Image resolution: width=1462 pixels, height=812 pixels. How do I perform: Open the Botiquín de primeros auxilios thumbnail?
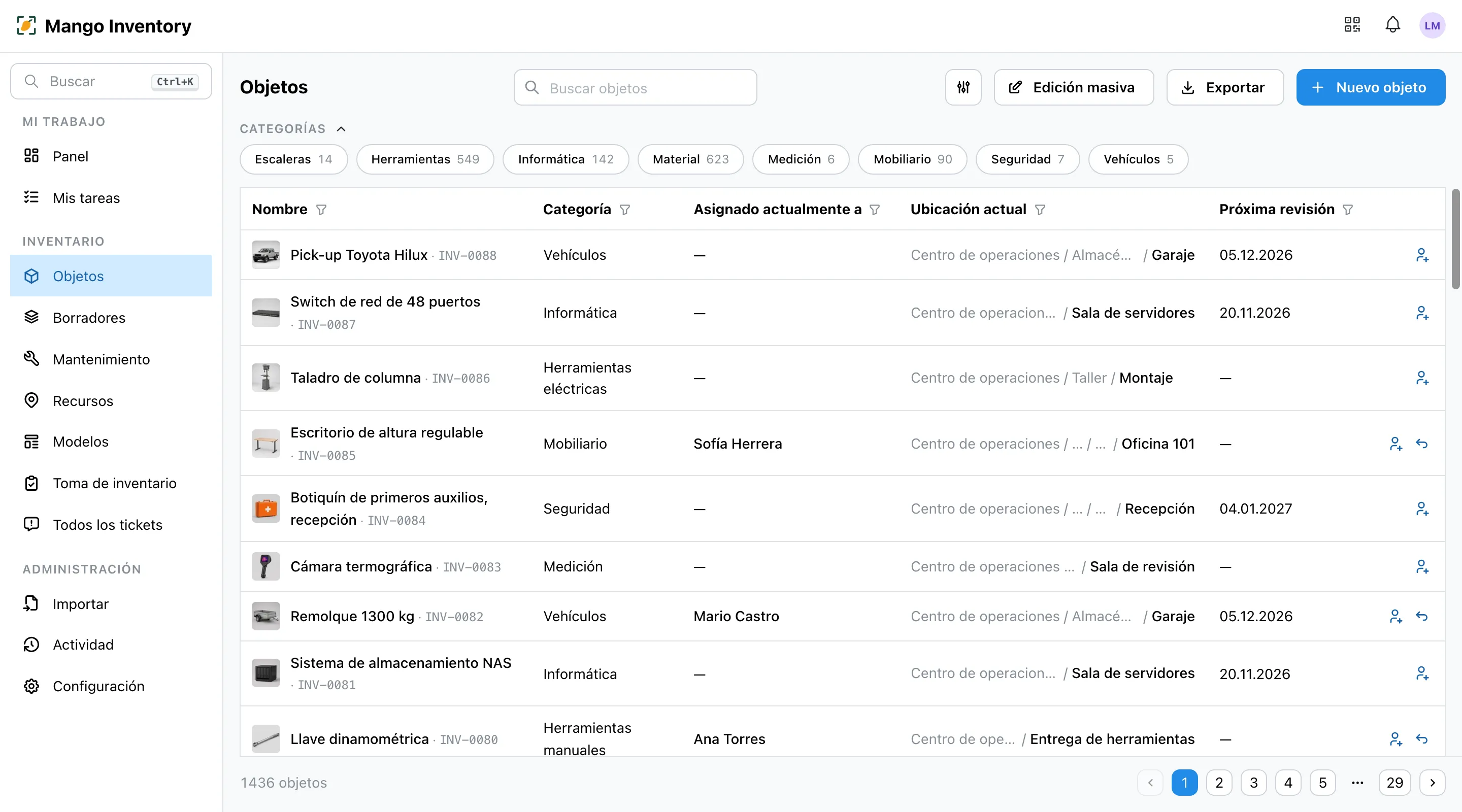point(265,509)
